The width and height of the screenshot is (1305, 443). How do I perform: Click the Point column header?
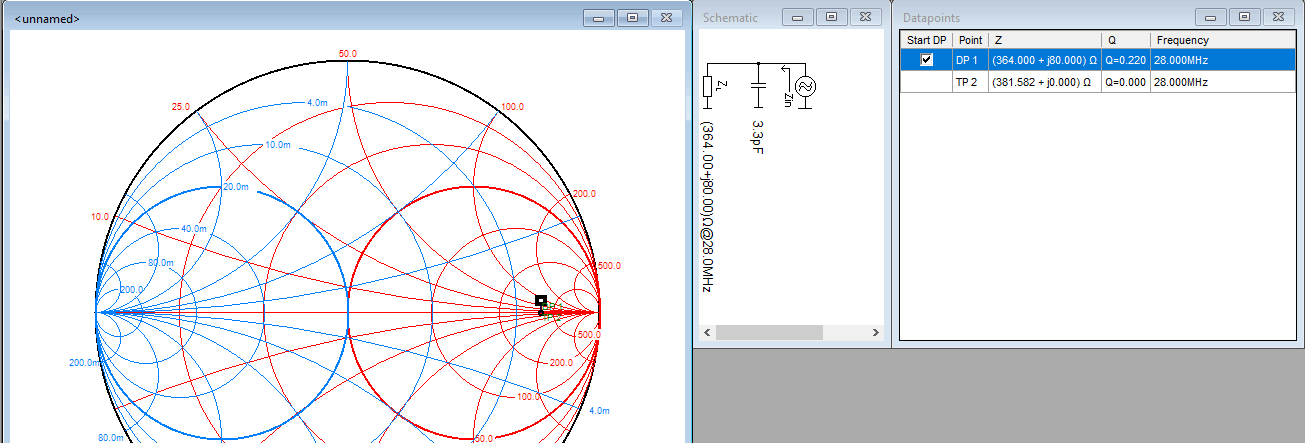coord(969,40)
